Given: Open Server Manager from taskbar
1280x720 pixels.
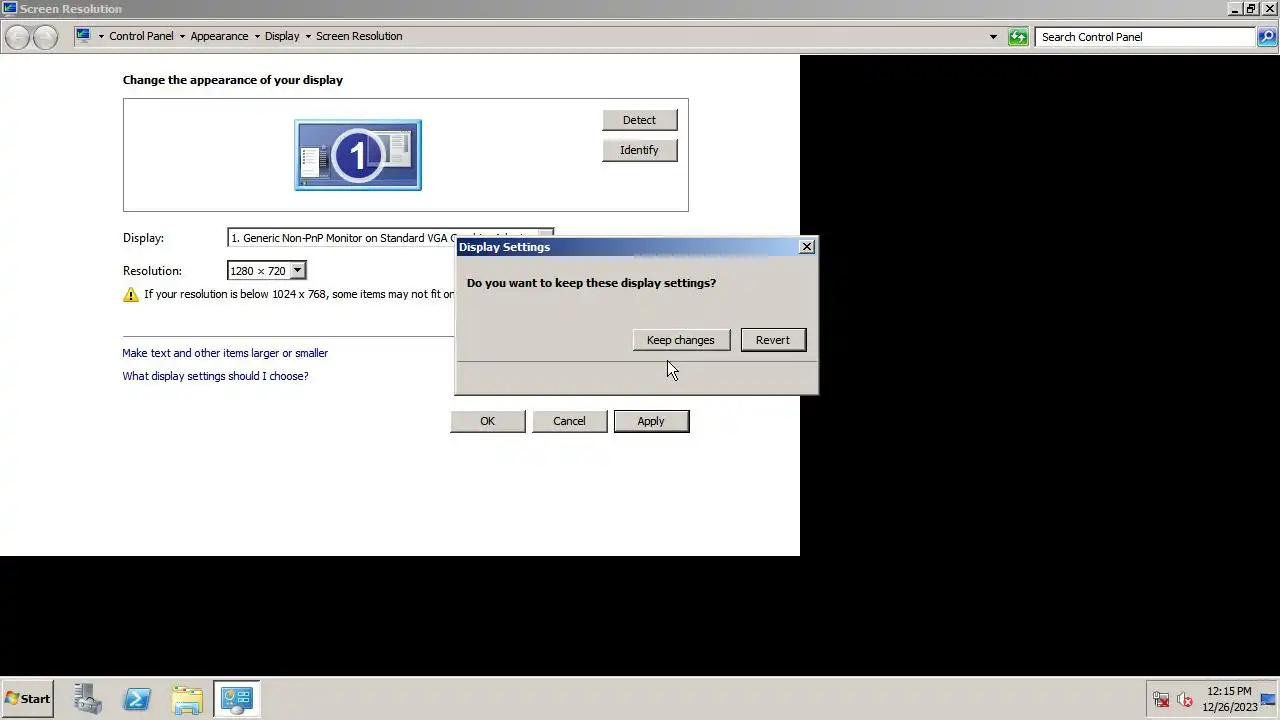Looking at the screenshot, I should [x=88, y=699].
